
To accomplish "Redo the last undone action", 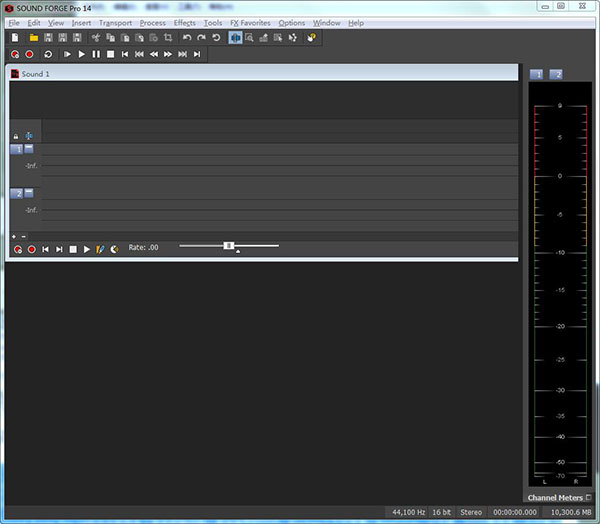I will (x=201, y=38).
